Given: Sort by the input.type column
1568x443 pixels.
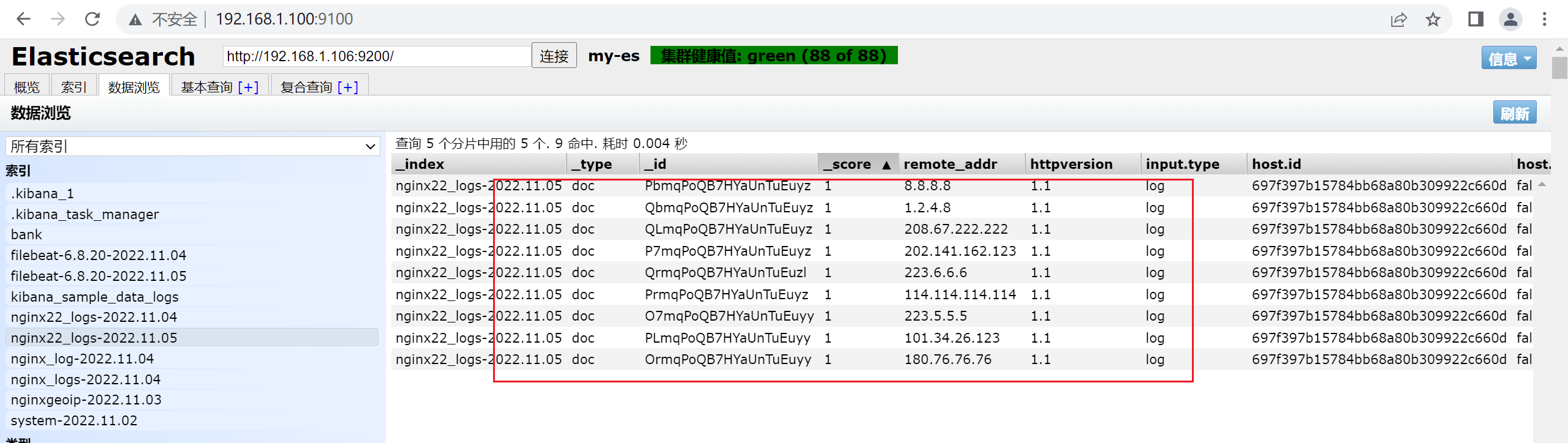Looking at the screenshot, I should pos(1194,164).
